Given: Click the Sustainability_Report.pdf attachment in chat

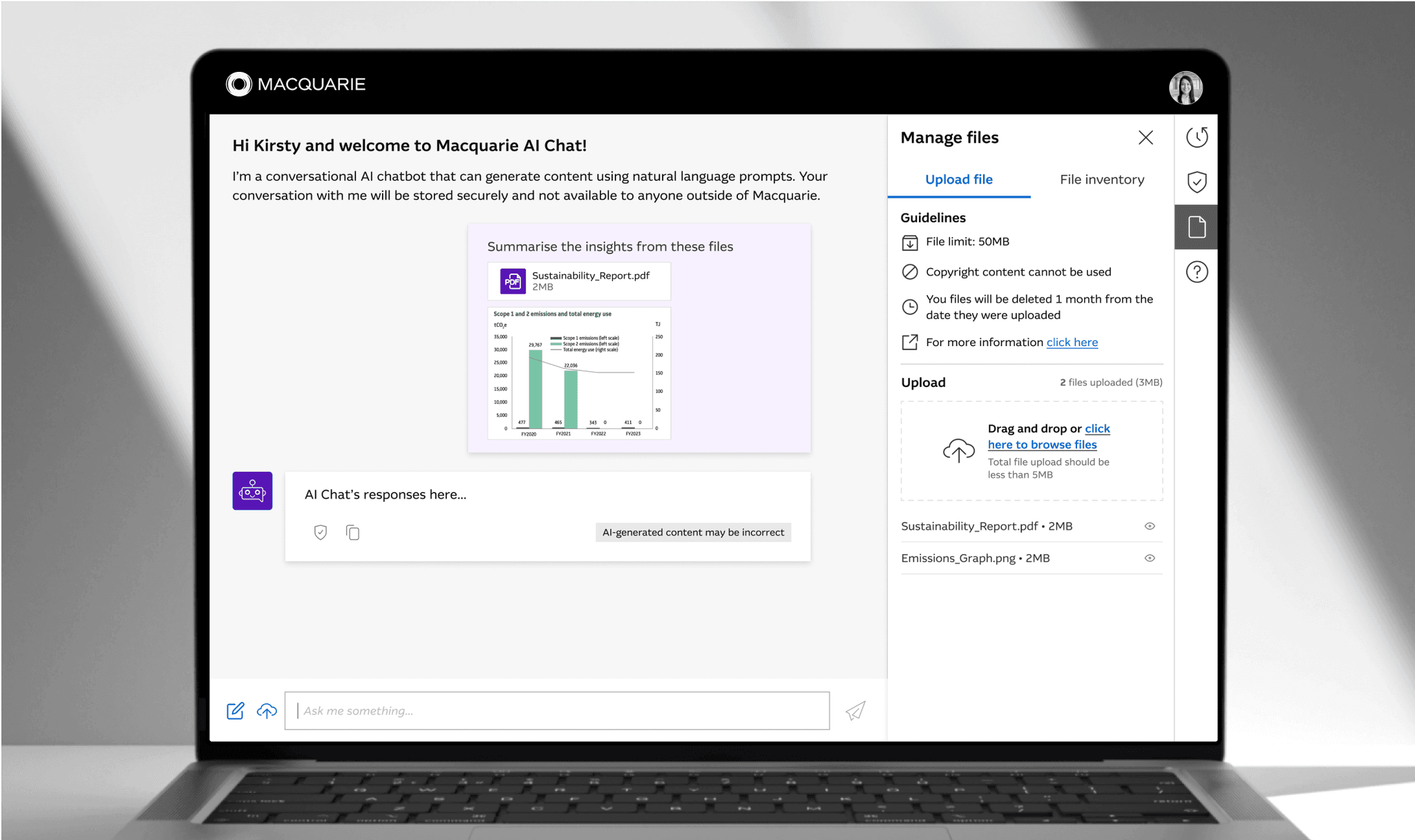Looking at the screenshot, I should coord(579,281).
